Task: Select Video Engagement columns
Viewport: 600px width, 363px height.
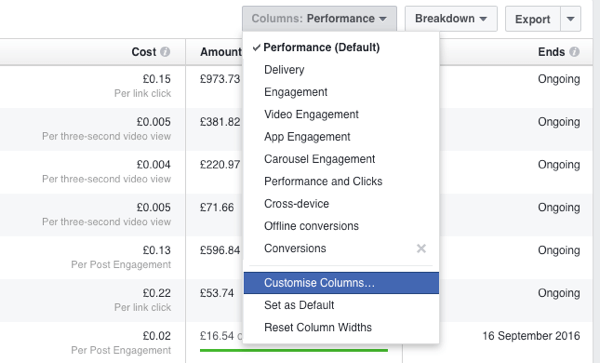Action: tap(341, 114)
